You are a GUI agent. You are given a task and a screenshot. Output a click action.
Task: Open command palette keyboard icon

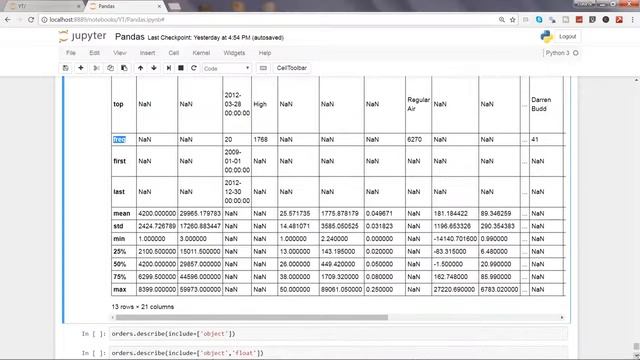(x=263, y=68)
